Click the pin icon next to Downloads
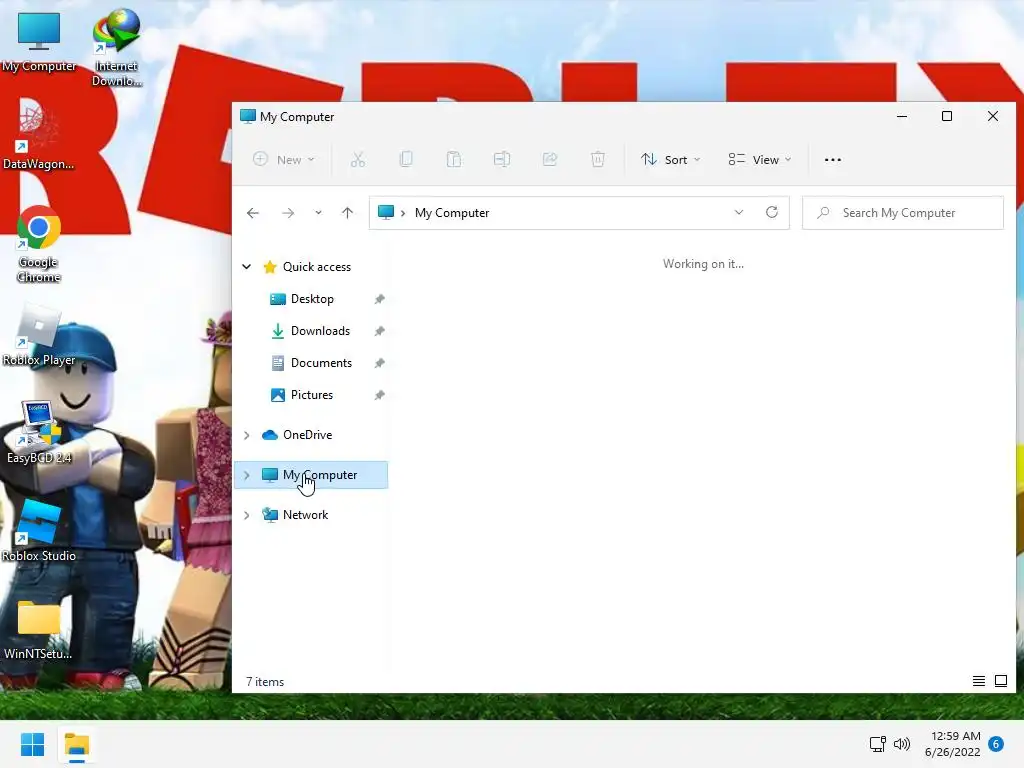Image resolution: width=1024 pixels, height=768 pixels. (379, 331)
